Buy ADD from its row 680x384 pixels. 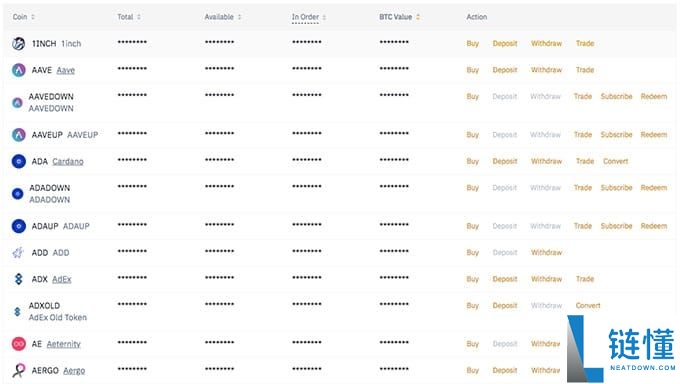point(472,253)
